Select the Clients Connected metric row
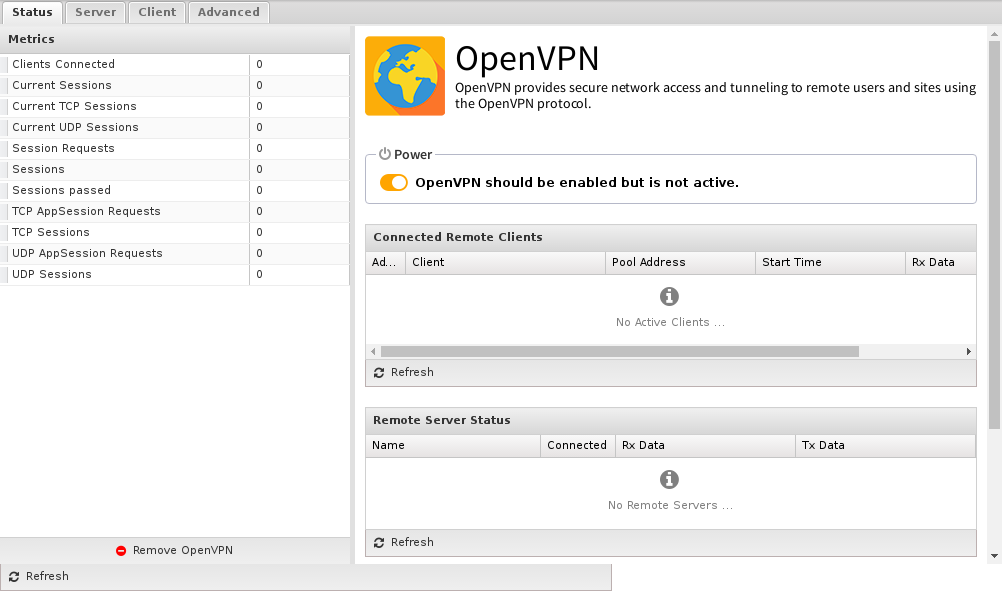Image resolution: width=1002 pixels, height=591 pixels. coord(175,65)
